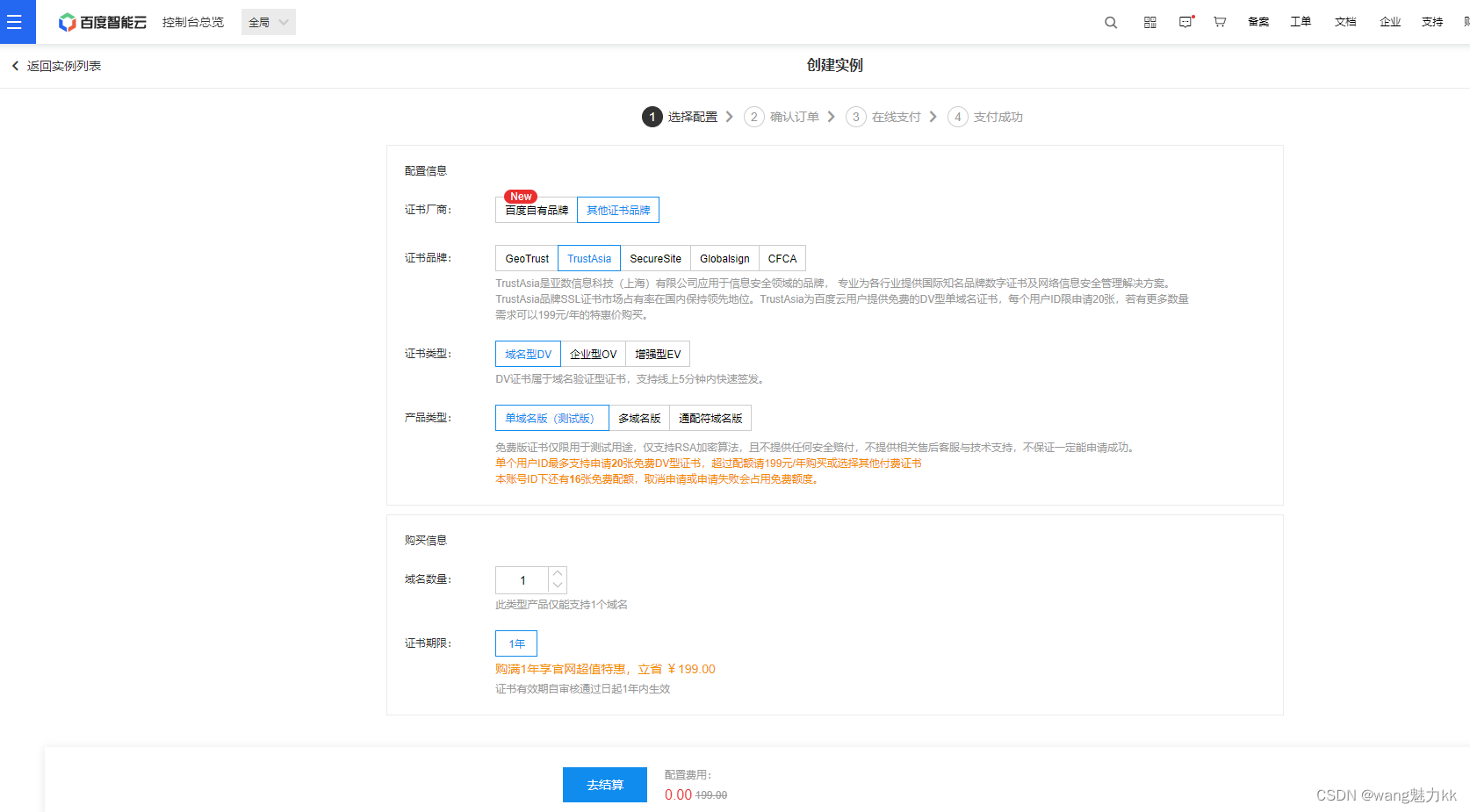Click the back arrow beside 返回实例列表

point(14,65)
